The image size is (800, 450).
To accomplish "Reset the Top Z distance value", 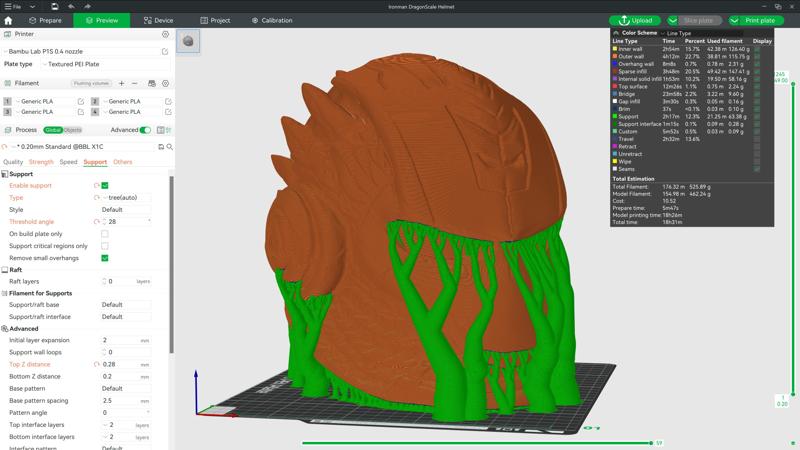I will (x=96, y=364).
